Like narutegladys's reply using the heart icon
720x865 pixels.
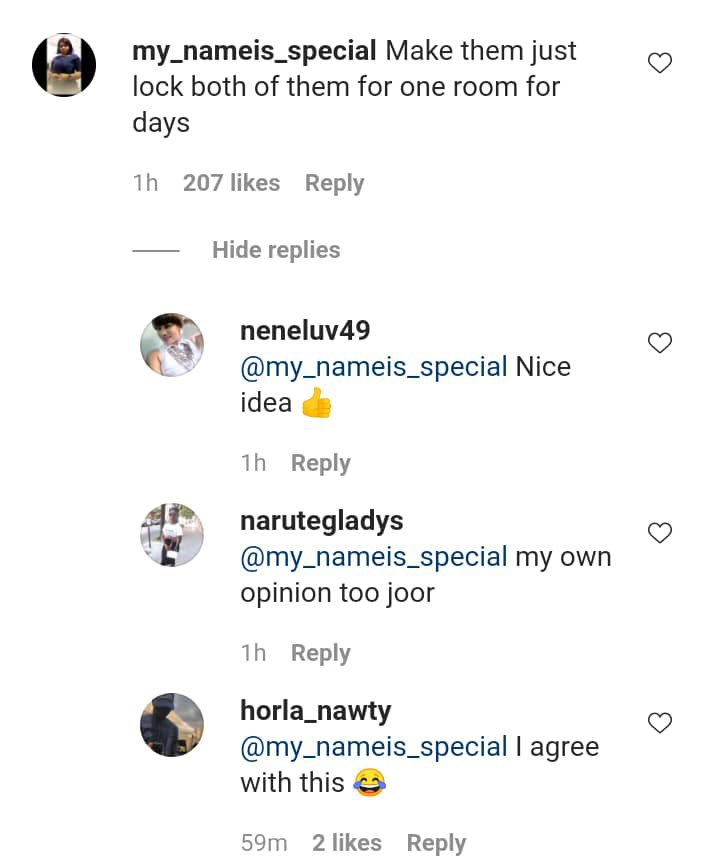659,533
